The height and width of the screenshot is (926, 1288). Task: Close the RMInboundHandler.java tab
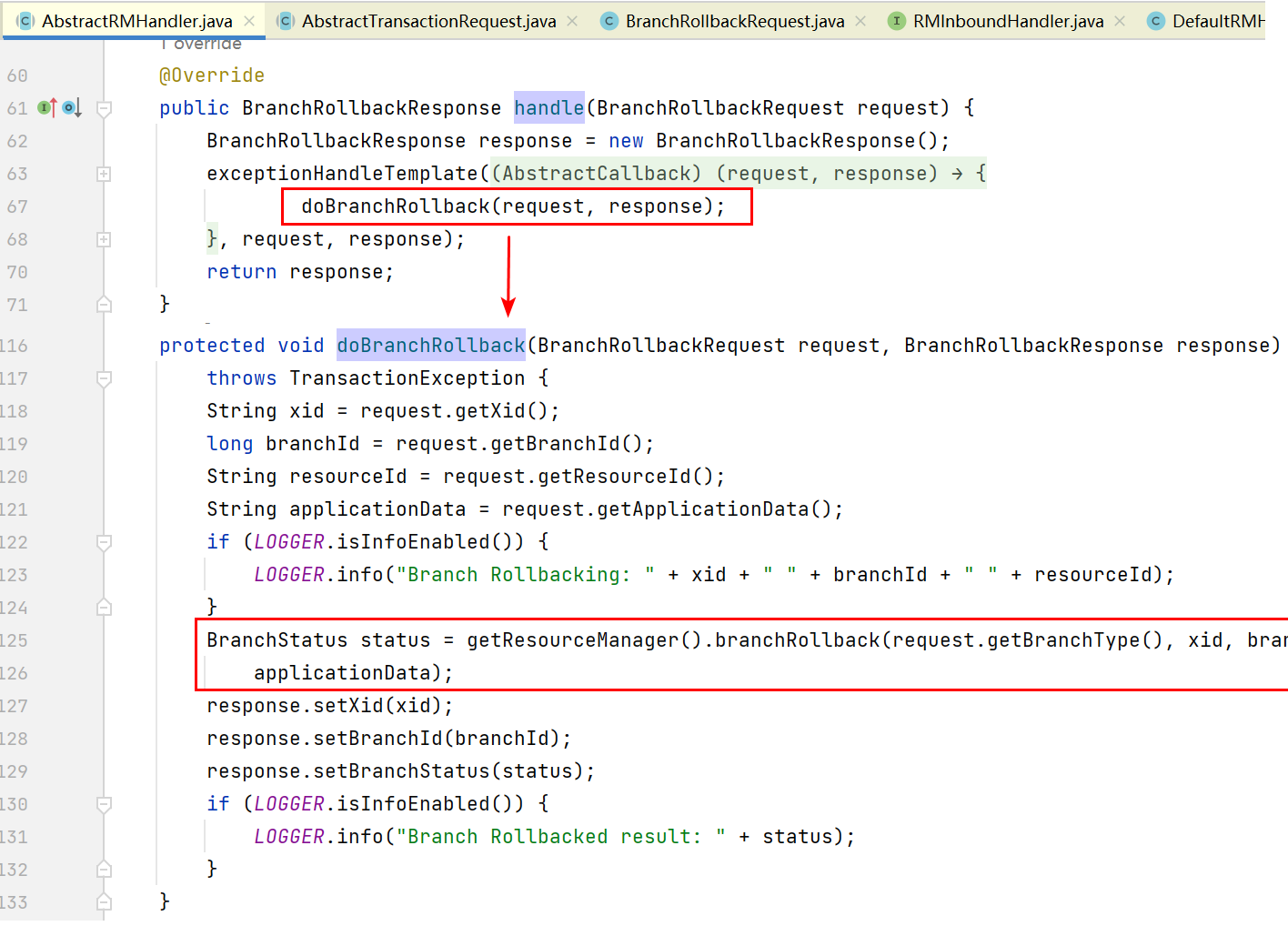1120,21
